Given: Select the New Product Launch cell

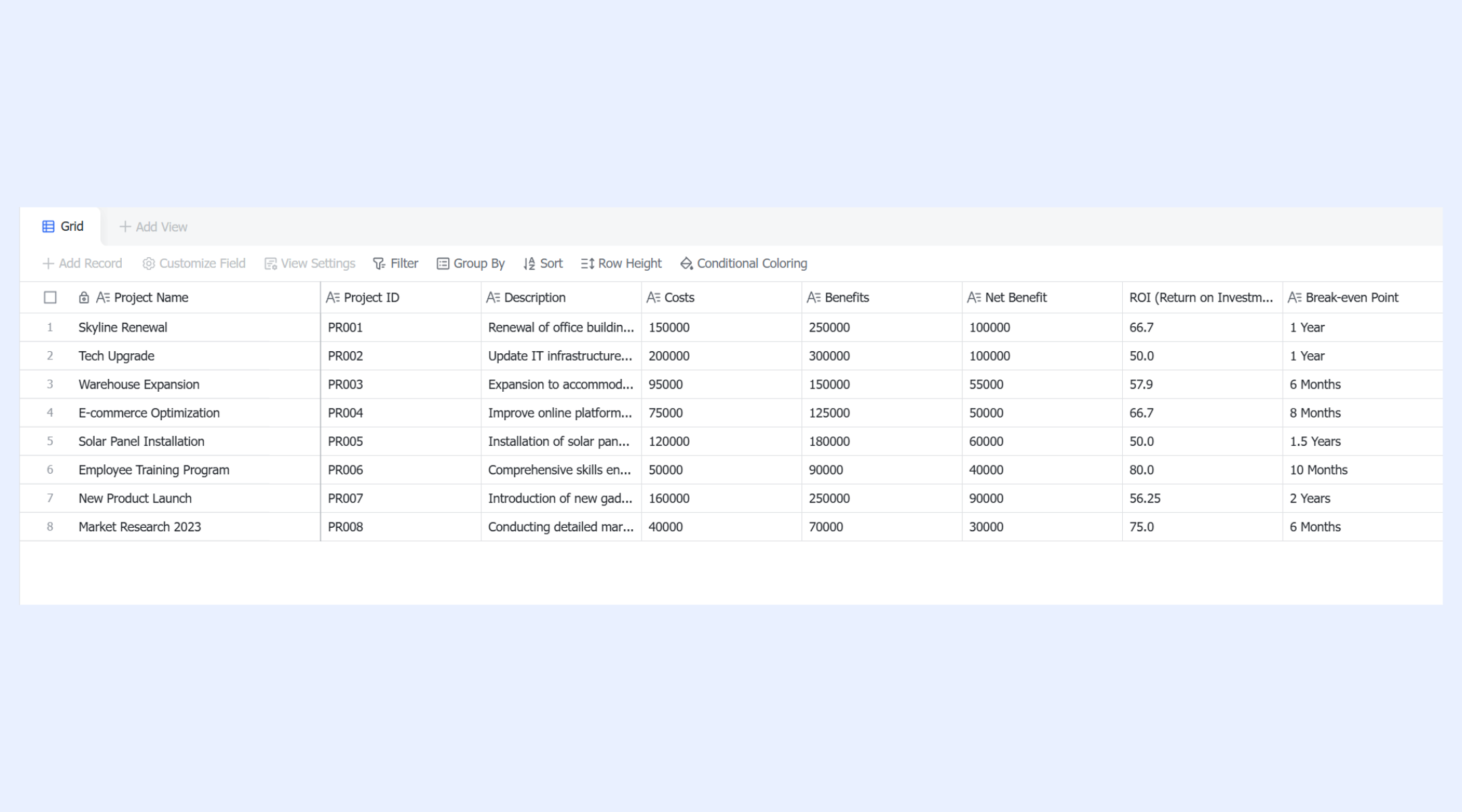Looking at the screenshot, I should pyautogui.click(x=196, y=498).
